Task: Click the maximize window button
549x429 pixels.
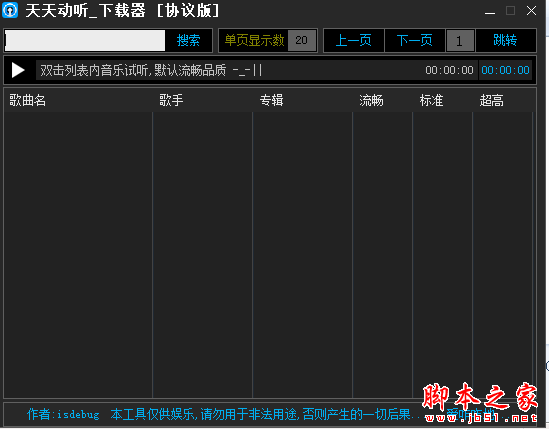Action: [x=510, y=11]
